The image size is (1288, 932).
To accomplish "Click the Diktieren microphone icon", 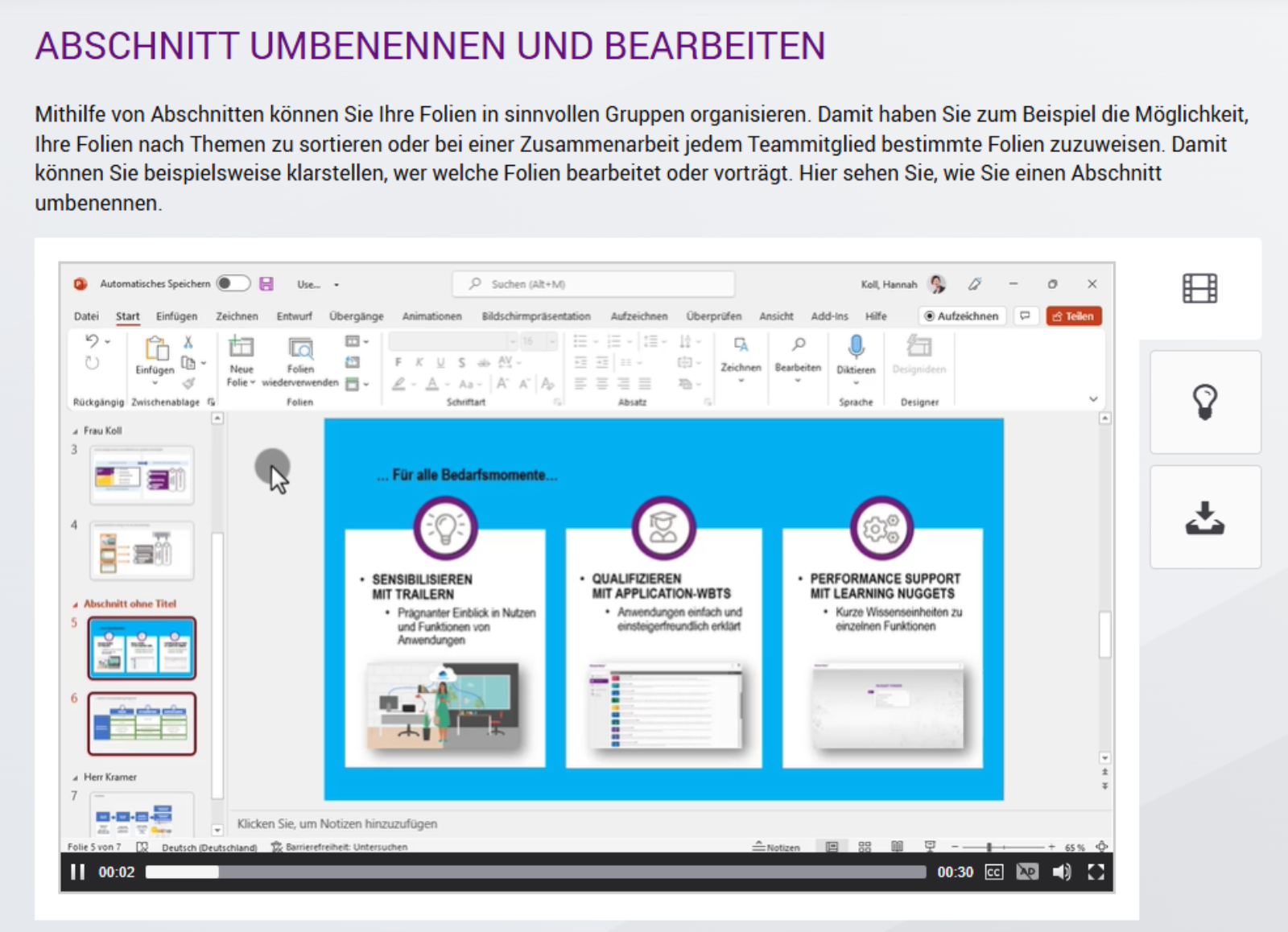I will (x=856, y=348).
